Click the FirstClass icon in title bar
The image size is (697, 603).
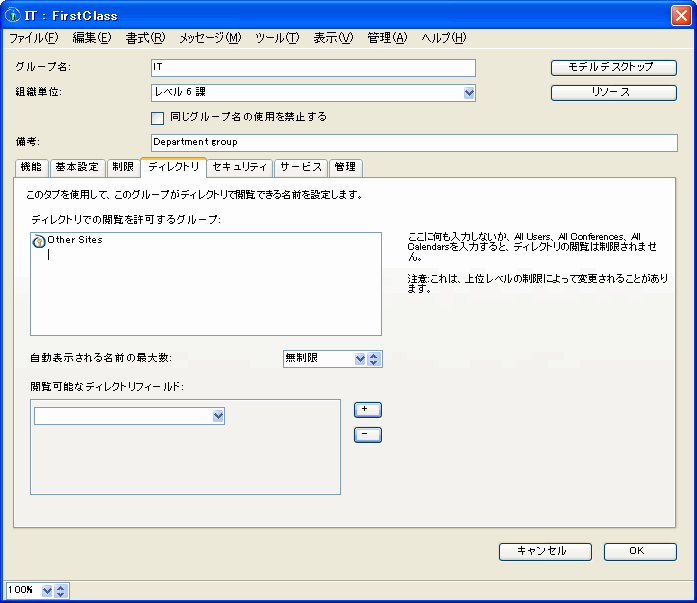[x=14, y=15]
